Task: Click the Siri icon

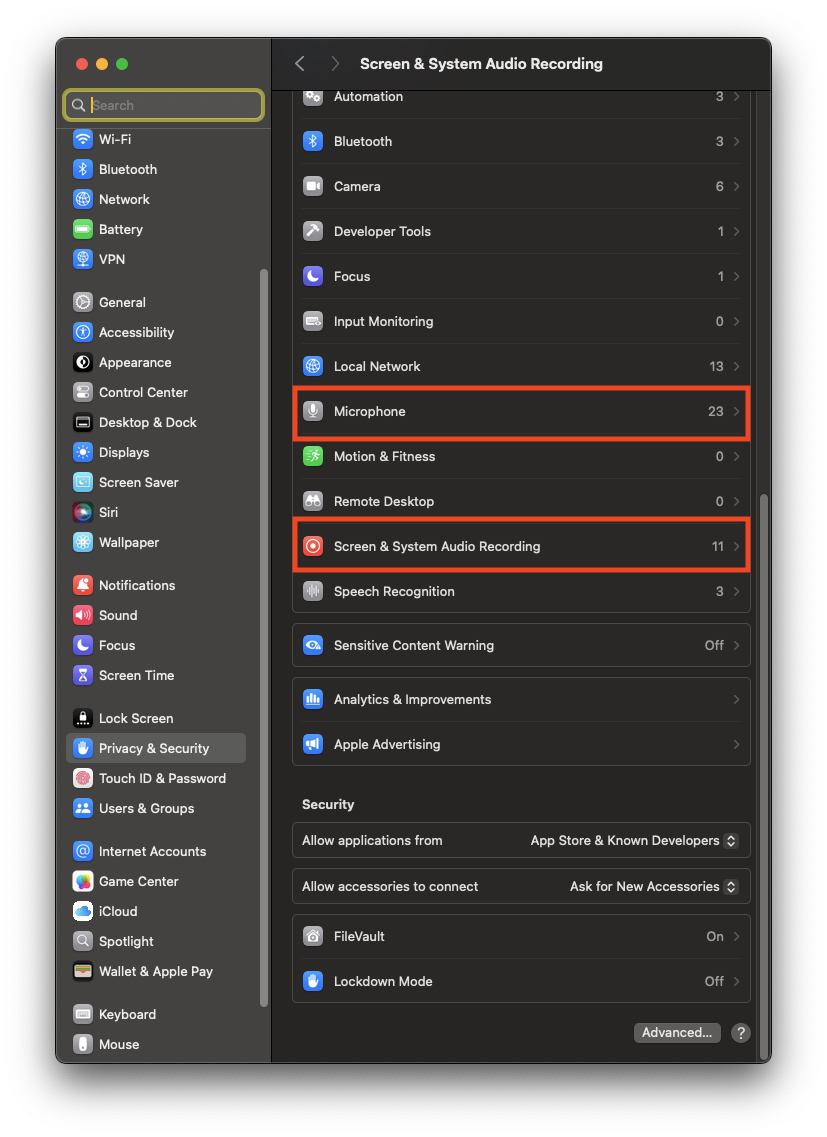Action: (x=83, y=512)
